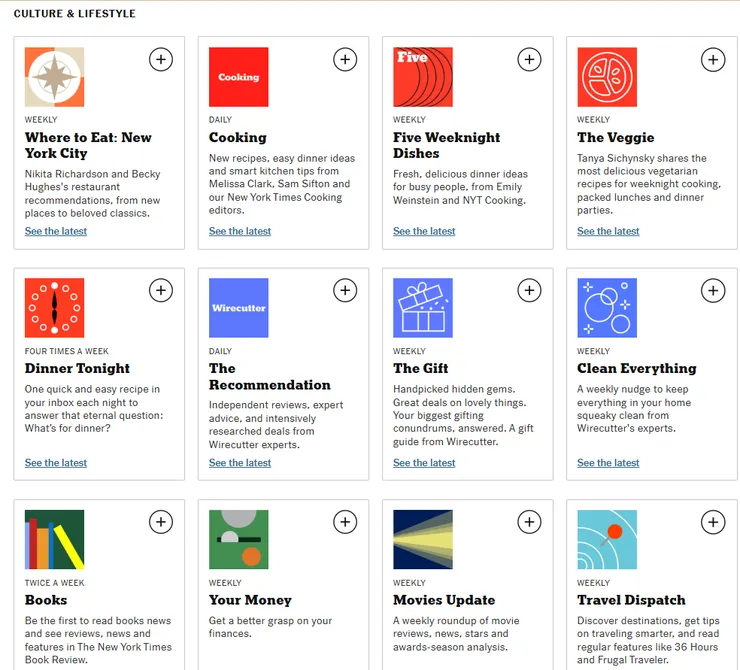Open See the latest under Cooking
Viewport: 740px width, 670px height.
pyautogui.click(x=240, y=231)
